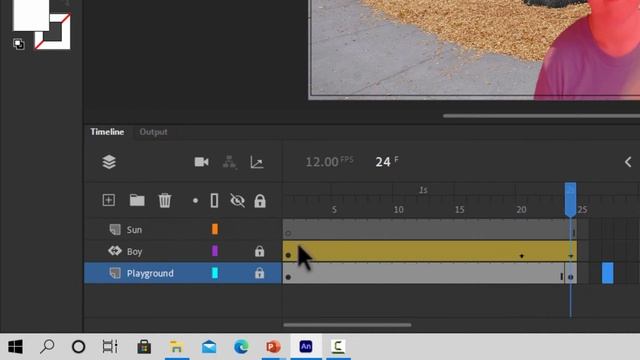The width and height of the screenshot is (640, 360).
Task: Open Mail app from taskbar
Action: [209, 347]
